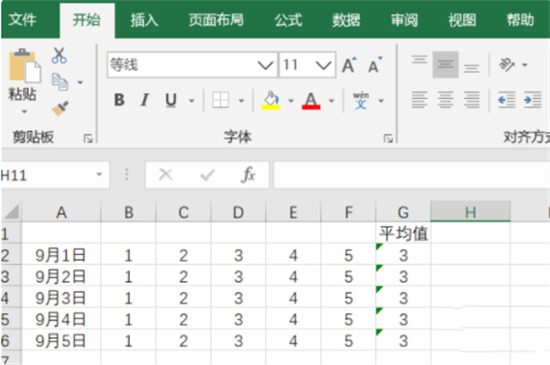Switch to the 视图 tab

[462, 20]
